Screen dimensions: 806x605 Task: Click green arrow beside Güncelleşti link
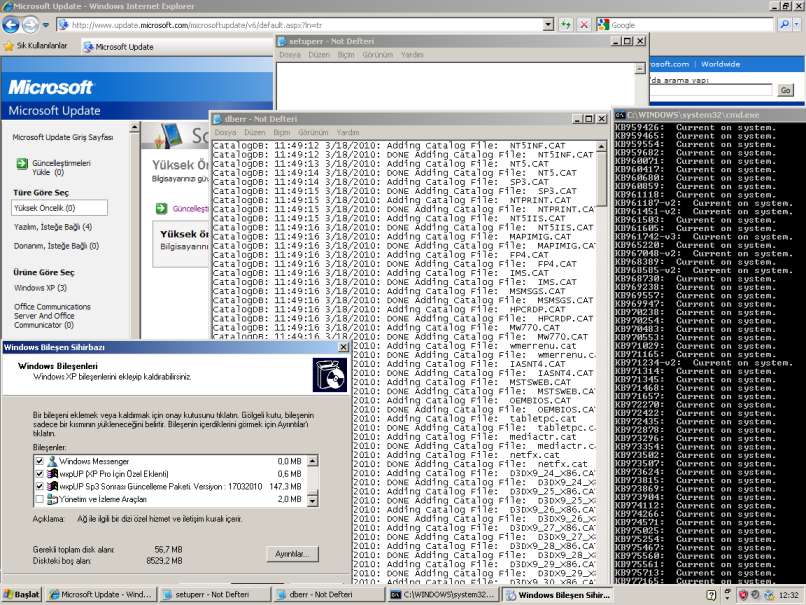click(x=161, y=208)
